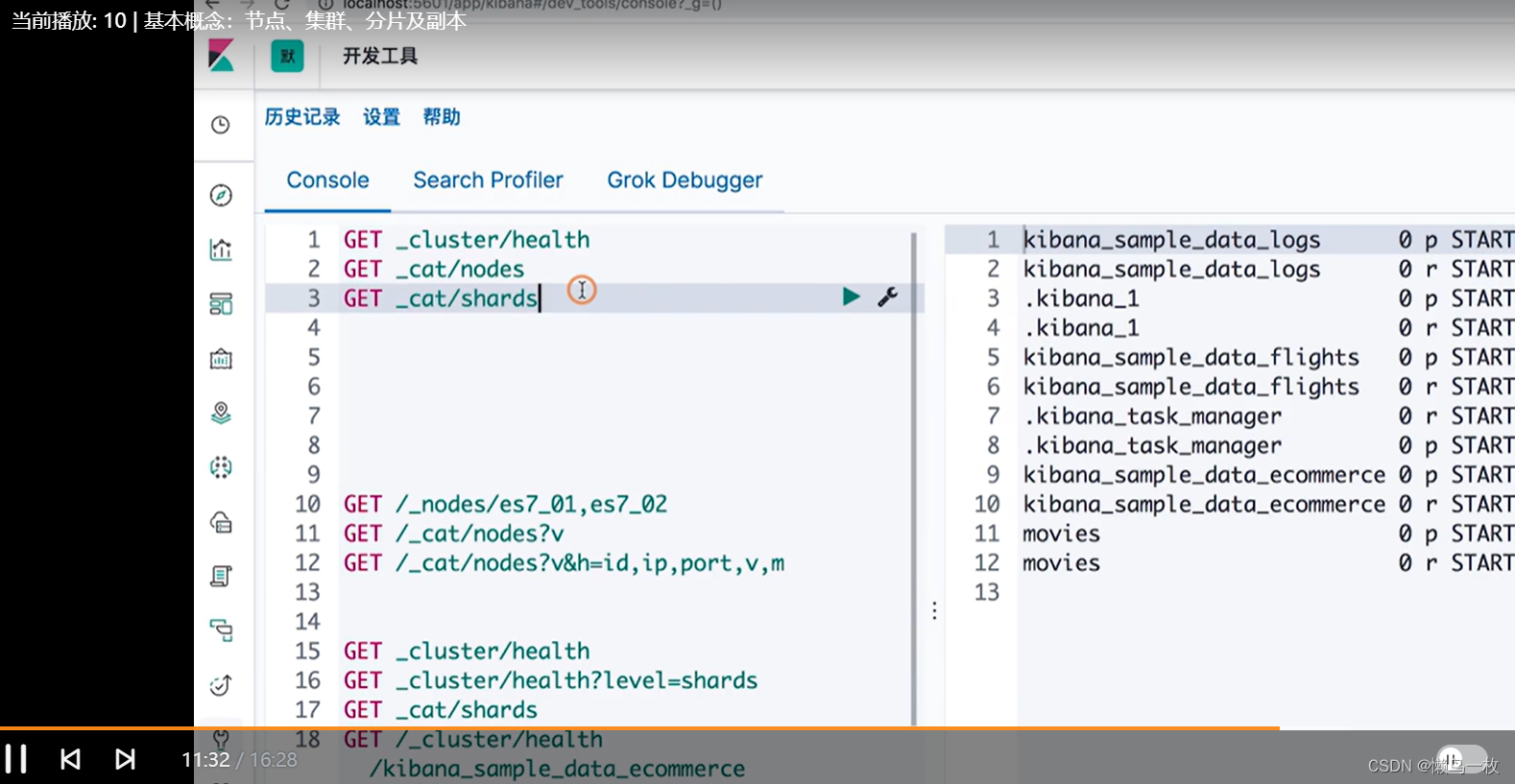Click the /kibana_sample_data_ecommerce line in editor
1515x784 pixels.
click(x=558, y=769)
